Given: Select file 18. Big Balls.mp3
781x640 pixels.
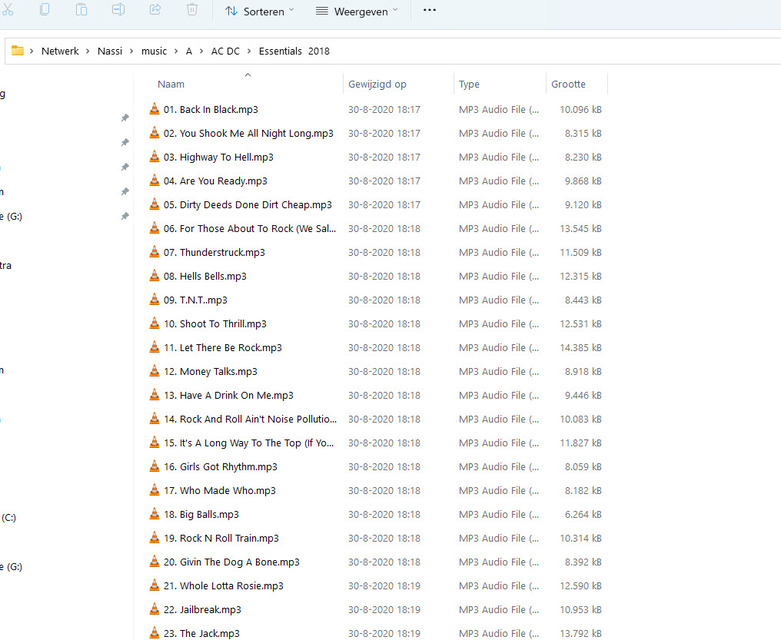Looking at the screenshot, I should (x=201, y=514).
